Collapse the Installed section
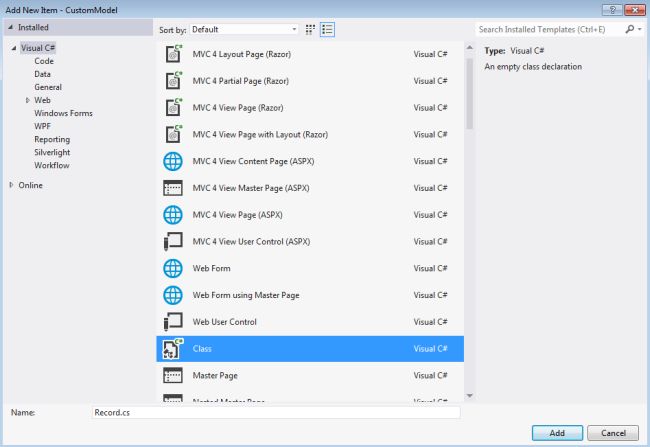 click(10, 27)
